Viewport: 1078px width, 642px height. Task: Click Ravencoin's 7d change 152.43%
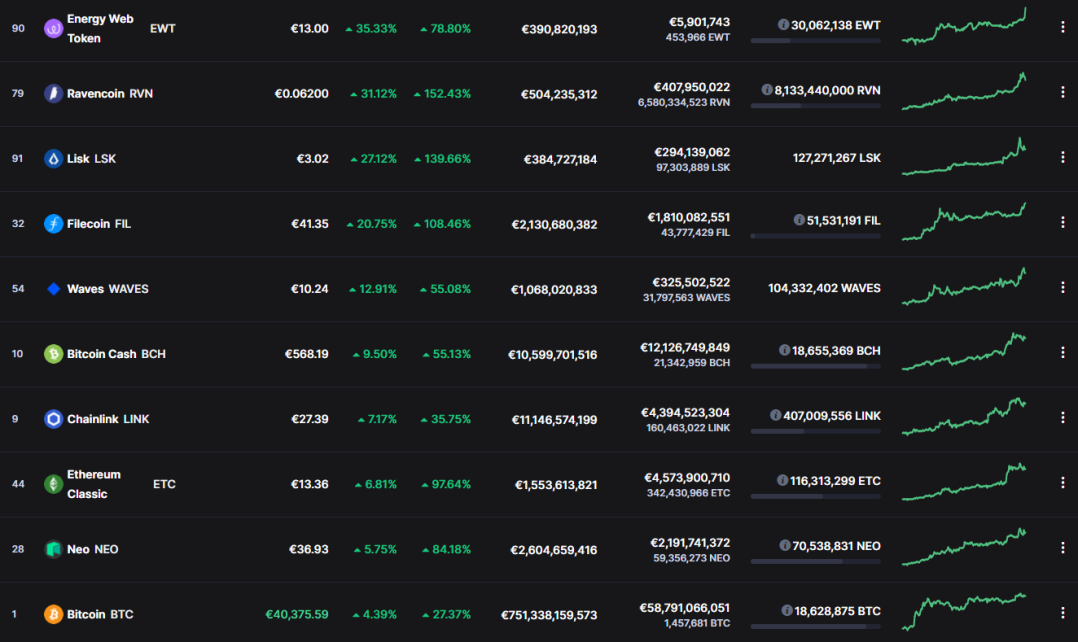(x=442, y=93)
